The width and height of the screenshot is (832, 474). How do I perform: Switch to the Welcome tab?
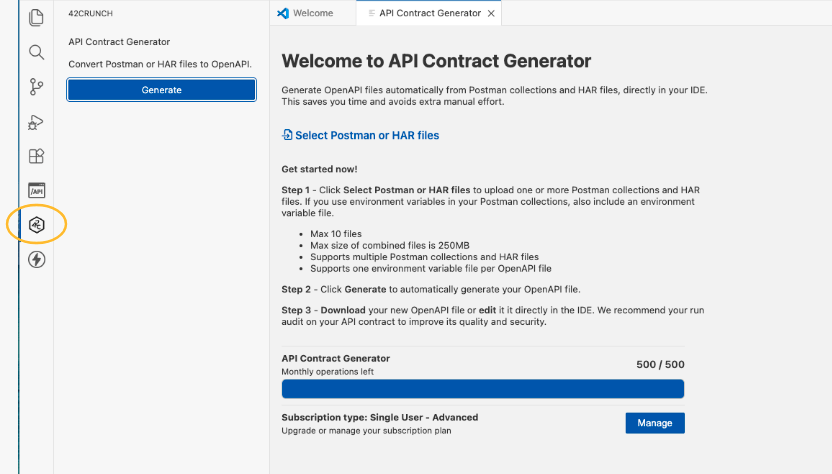tap(313, 13)
